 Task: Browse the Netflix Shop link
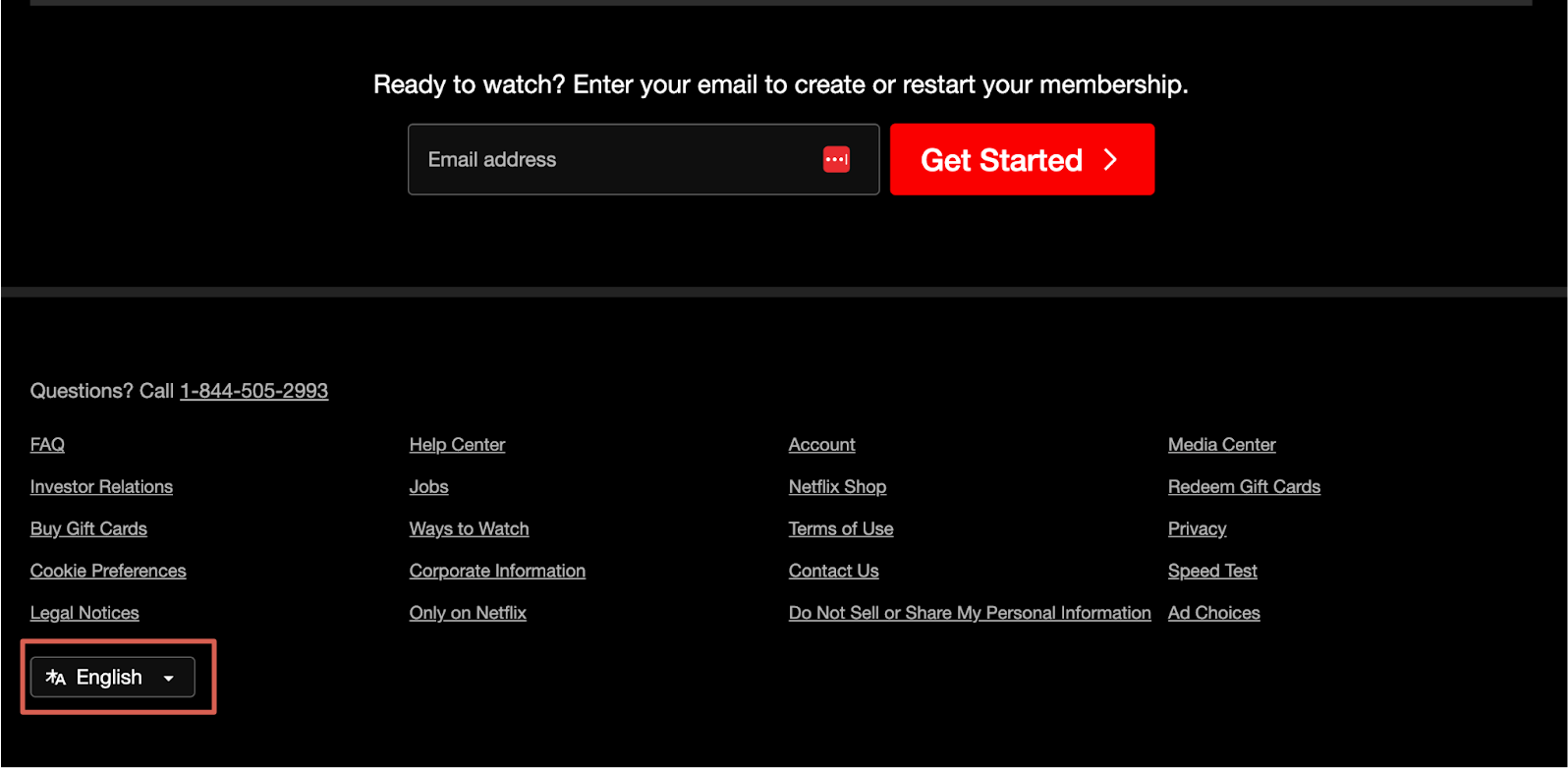pos(837,487)
